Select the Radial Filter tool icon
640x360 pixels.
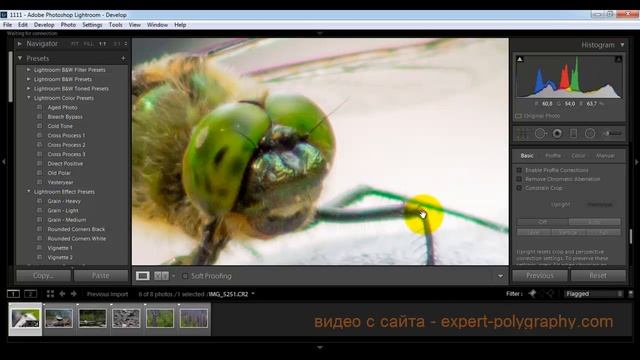point(590,133)
